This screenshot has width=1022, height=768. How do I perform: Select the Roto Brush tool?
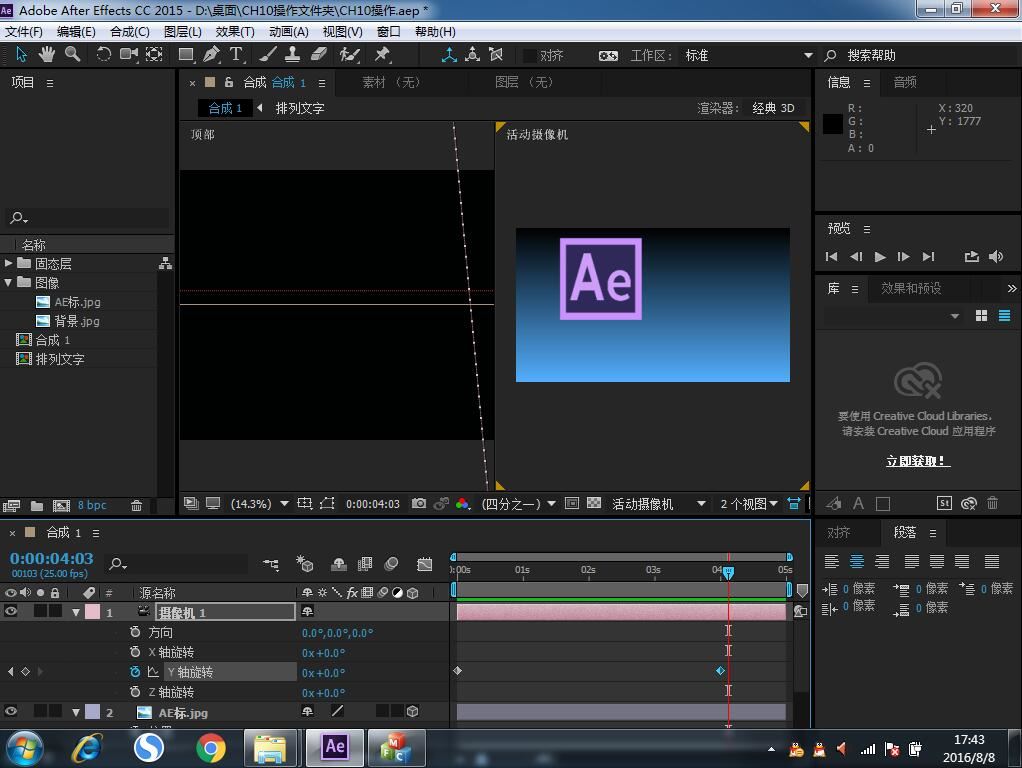(350, 55)
